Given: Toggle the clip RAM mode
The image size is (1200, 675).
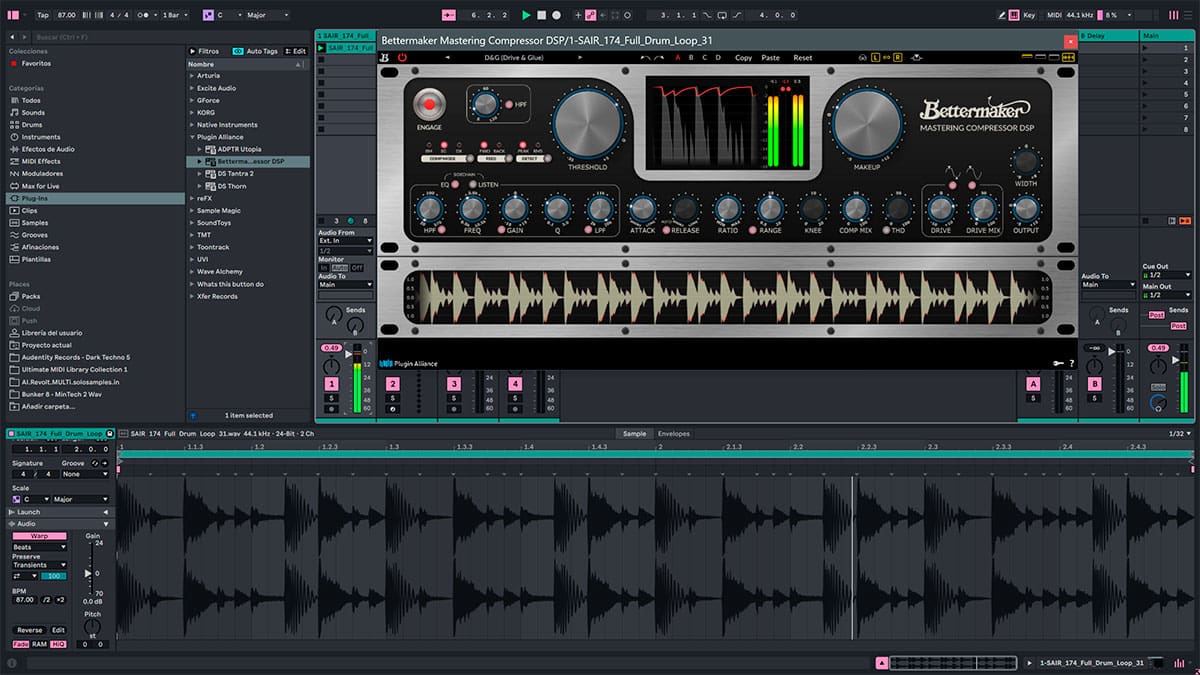Looking at the screenshot, I should pos(39,644).
